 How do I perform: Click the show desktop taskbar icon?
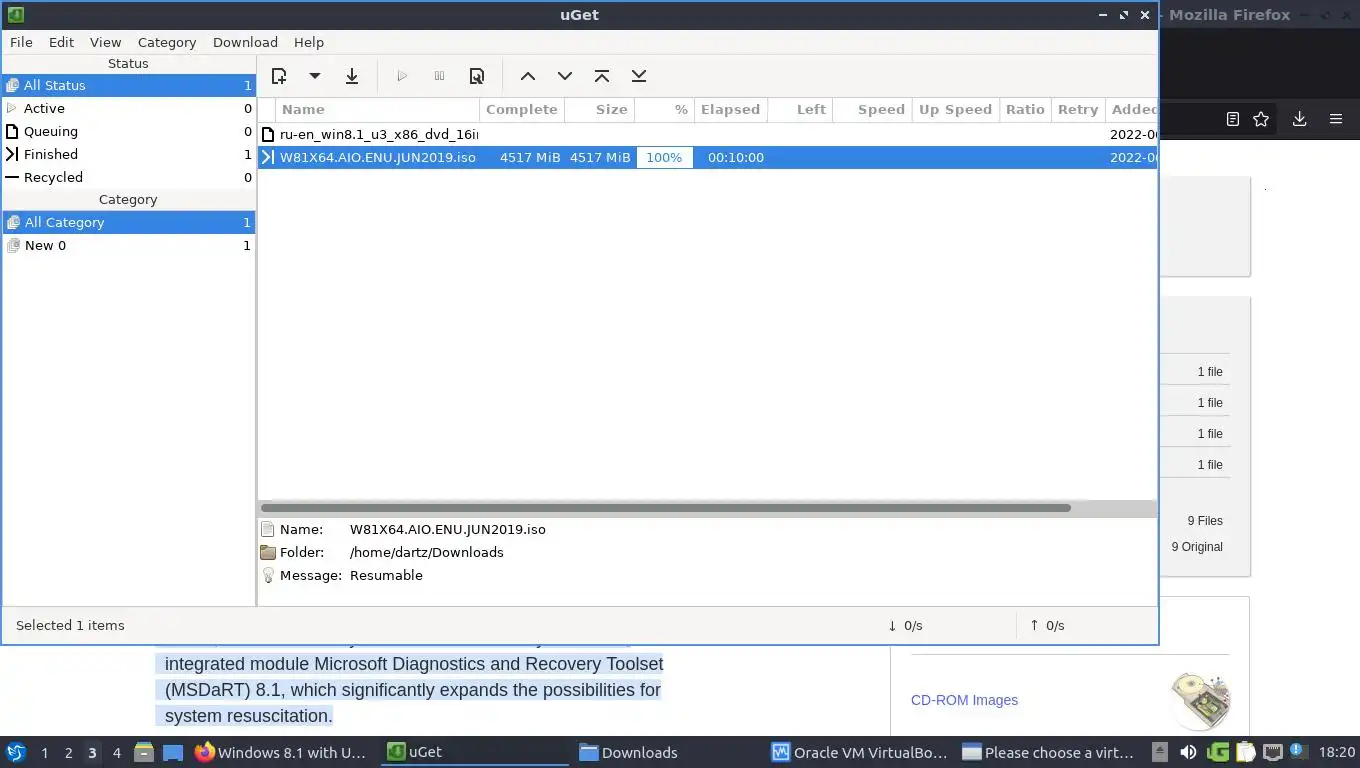point(173,752)
